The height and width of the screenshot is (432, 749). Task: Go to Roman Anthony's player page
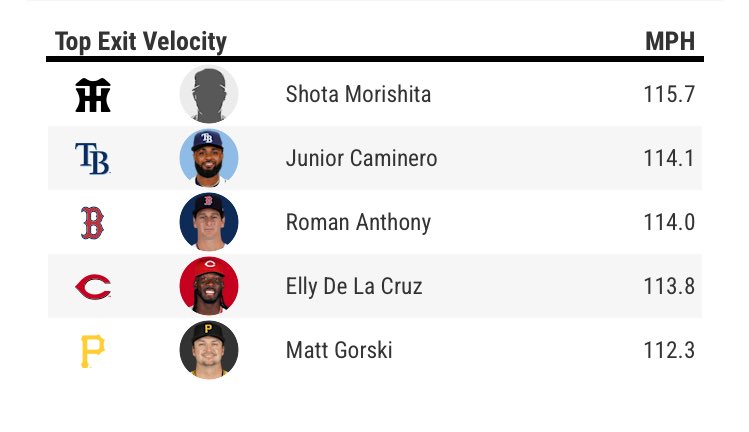tap(358, 223)
